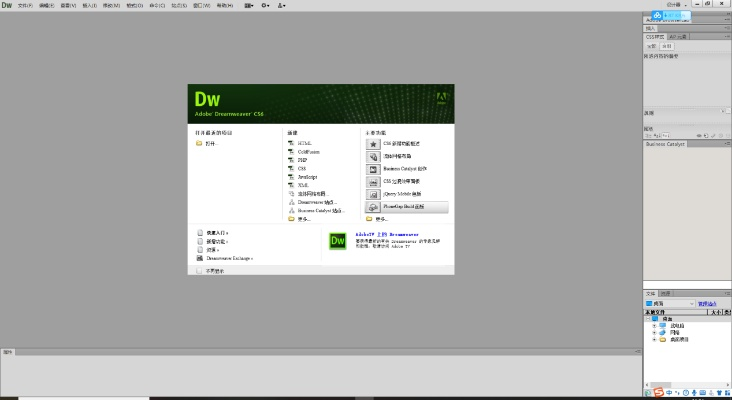Screen dimensions: 732x400
Task: Click the Open folder icon on welcome screen
Action: (199, 143)
